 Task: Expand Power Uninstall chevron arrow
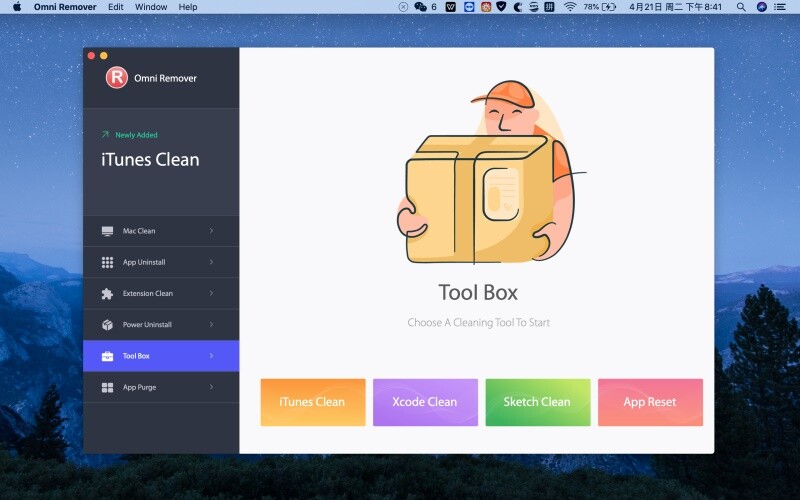tap(211, 324)
